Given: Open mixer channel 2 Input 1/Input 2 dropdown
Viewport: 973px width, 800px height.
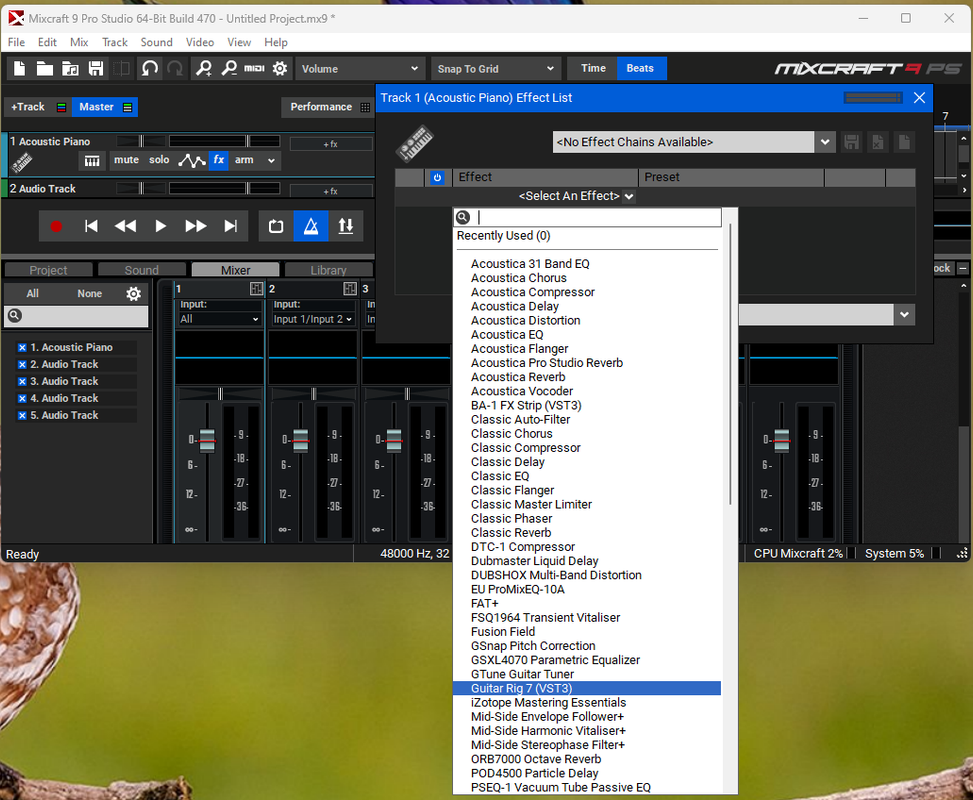Looking at the screenshot, I should (x=313, y=319).
